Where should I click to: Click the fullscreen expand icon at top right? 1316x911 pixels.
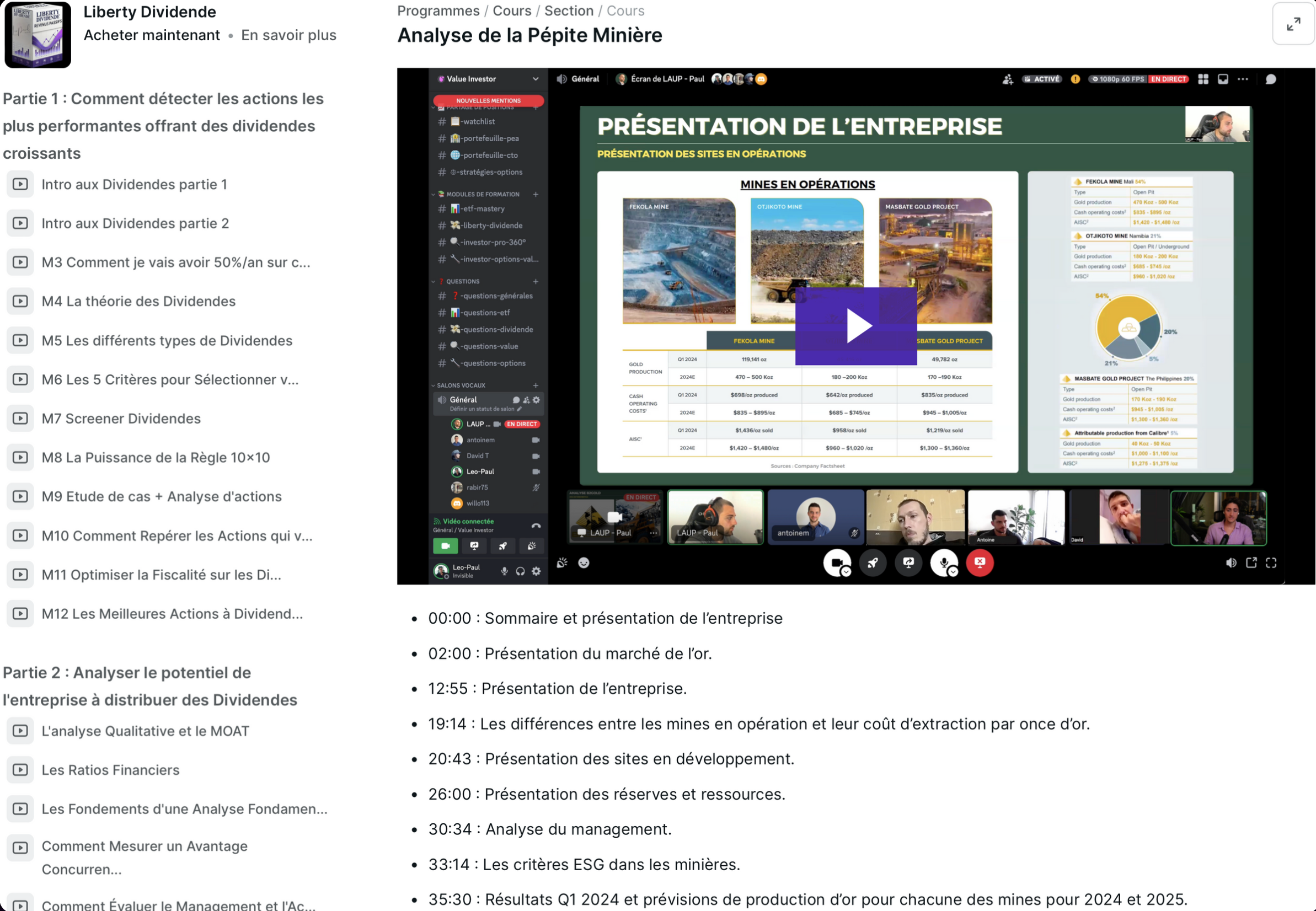[x=1293, y=23]
